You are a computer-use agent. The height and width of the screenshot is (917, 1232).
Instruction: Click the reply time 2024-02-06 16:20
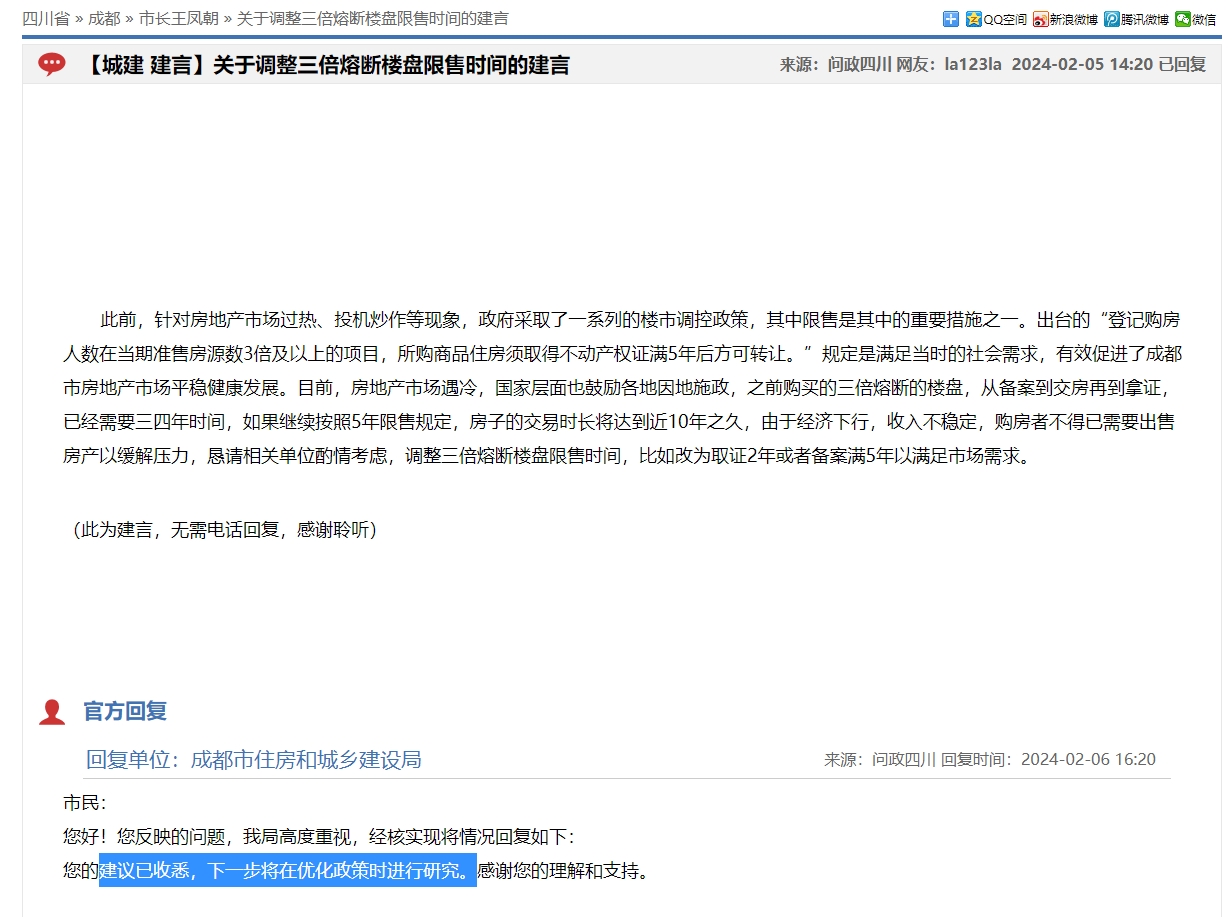pos(1088,760)
